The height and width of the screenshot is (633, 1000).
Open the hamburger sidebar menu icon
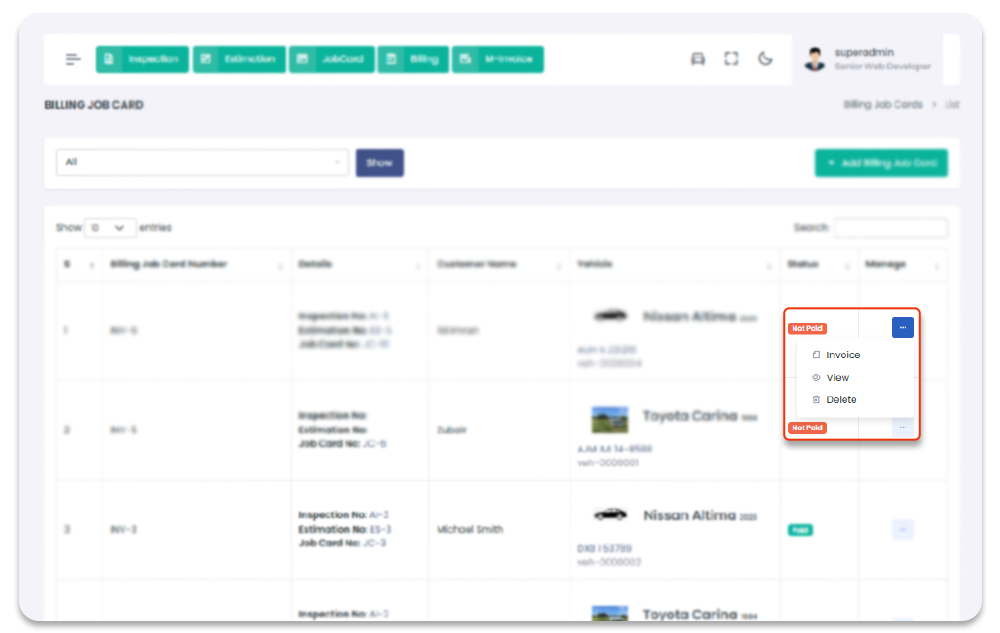73,59
